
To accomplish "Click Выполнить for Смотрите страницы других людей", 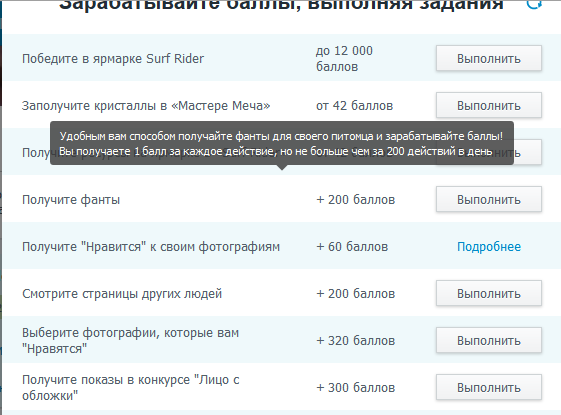I will [x=488, y=293].
